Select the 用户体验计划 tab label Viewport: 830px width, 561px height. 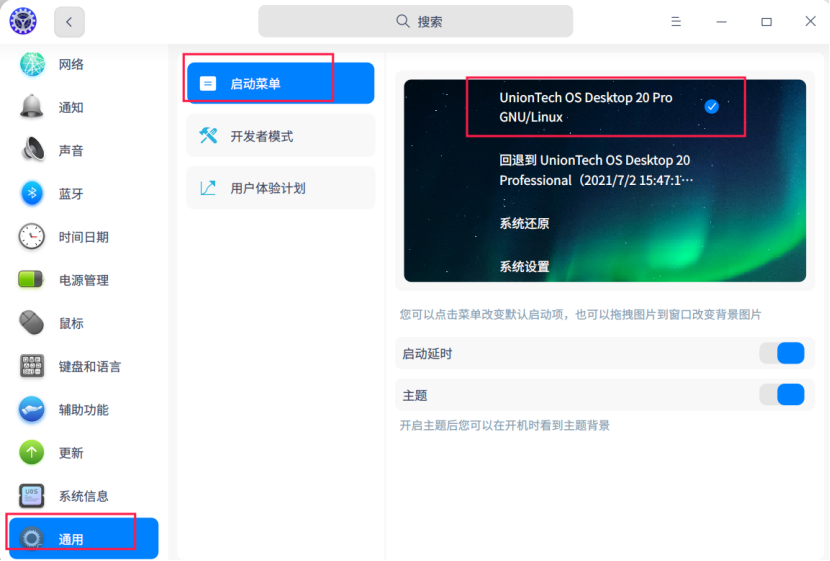click(268, 188)
